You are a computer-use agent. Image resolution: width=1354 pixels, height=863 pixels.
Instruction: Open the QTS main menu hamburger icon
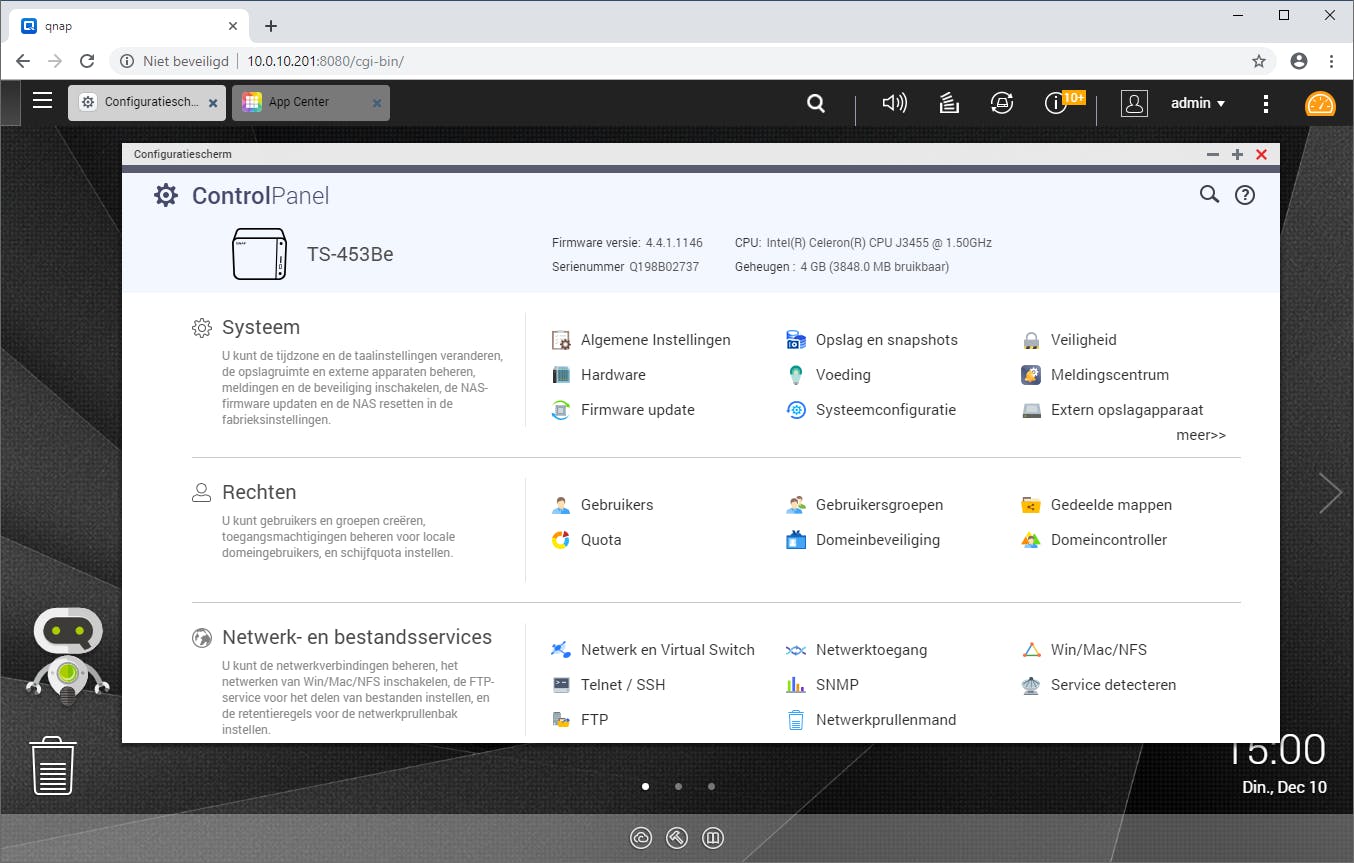click(x=42, y=100)
